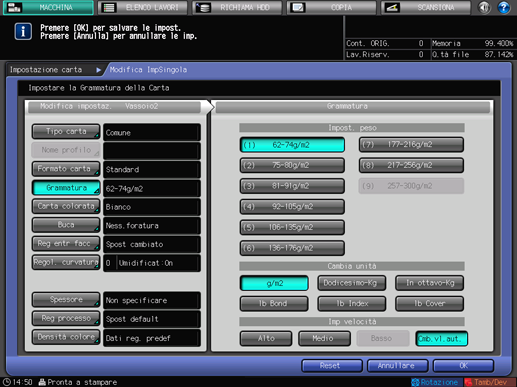Select weight (8) 217-256g/m2
Screen dimensions: 517x387
click(411, 166)
